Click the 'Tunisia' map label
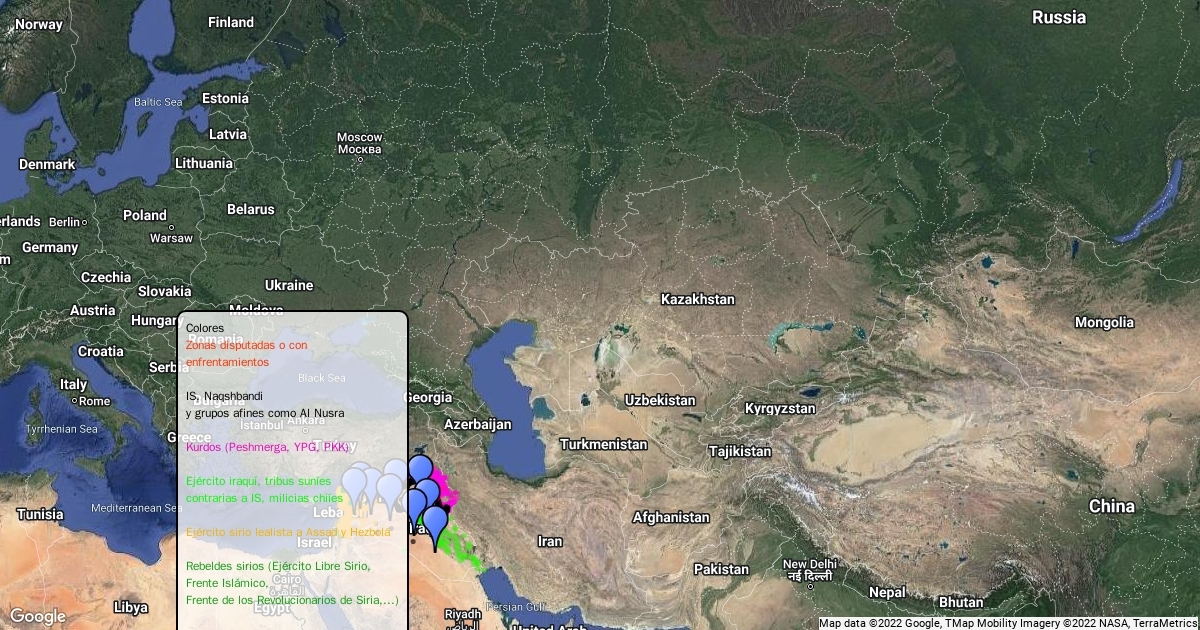Image resolution: width=1200 pixels, height=630 pixels. click(41, 514)
